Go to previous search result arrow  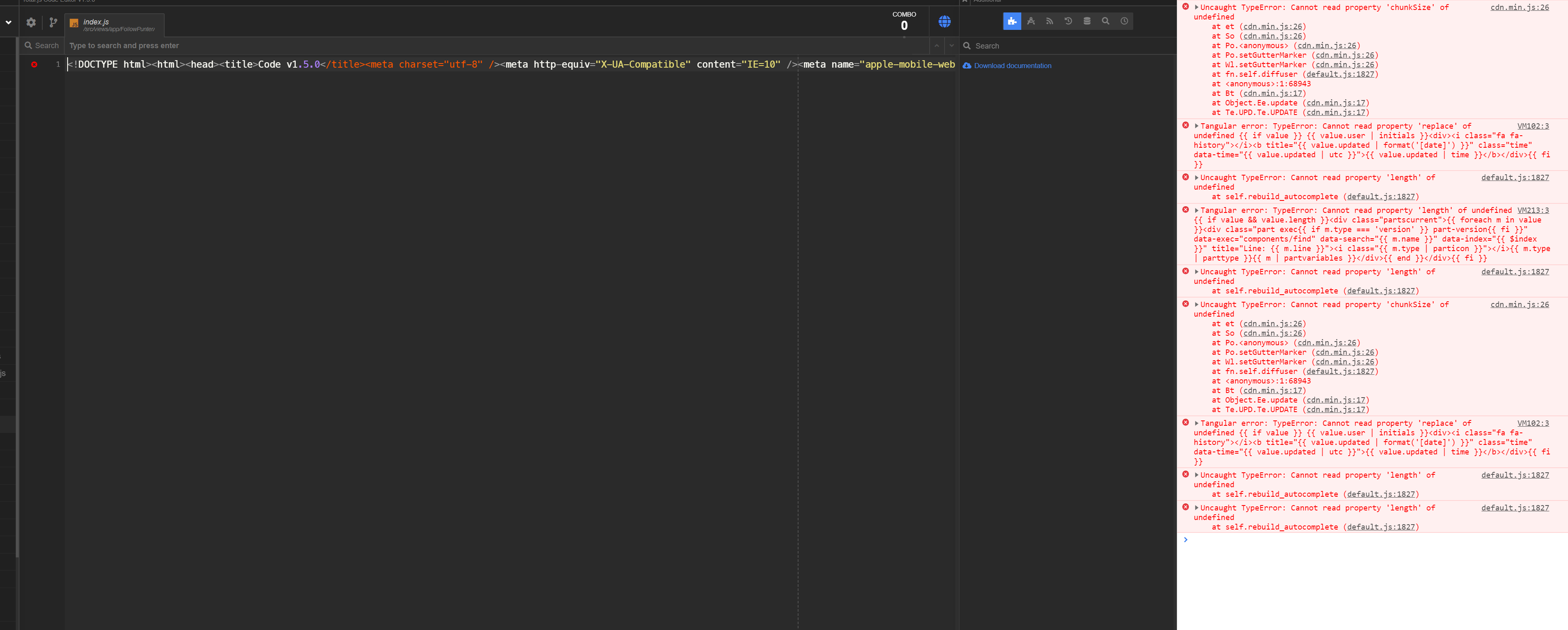pyautogui.click(x=936, y=46)
